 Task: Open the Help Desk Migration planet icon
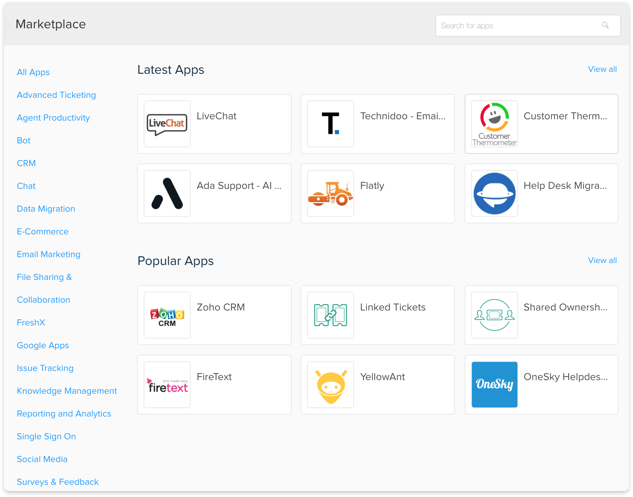[494, 193]
